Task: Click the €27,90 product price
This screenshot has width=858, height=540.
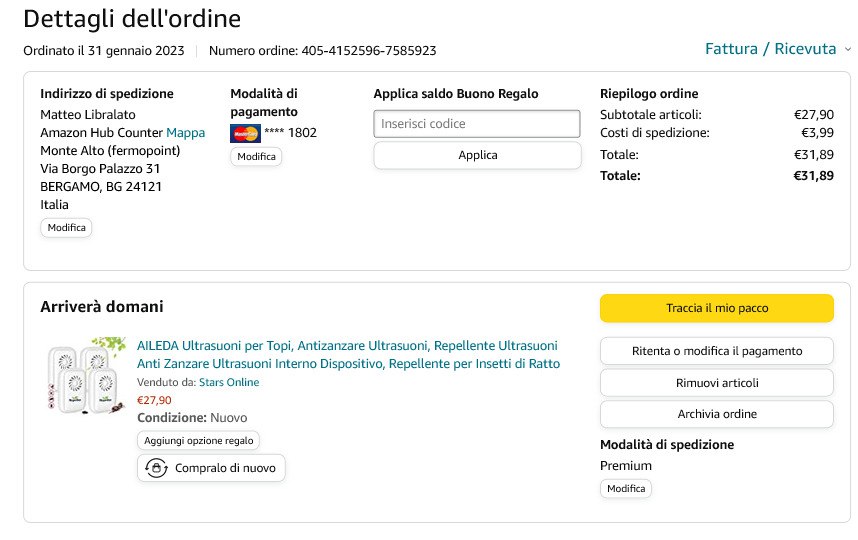Action: pos(154,400)
